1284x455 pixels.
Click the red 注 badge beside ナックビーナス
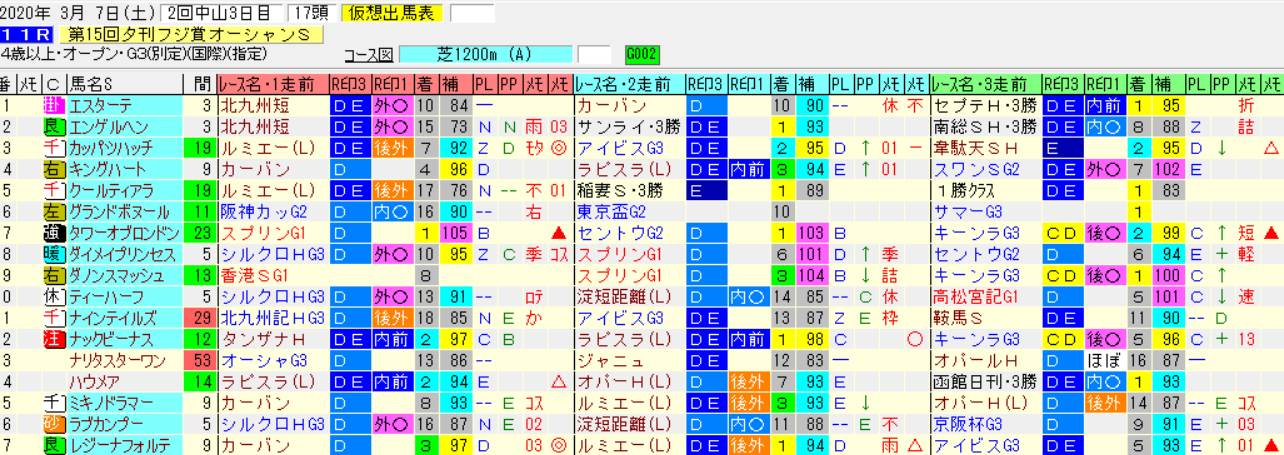pyautogui.click(x=53, y=339)
